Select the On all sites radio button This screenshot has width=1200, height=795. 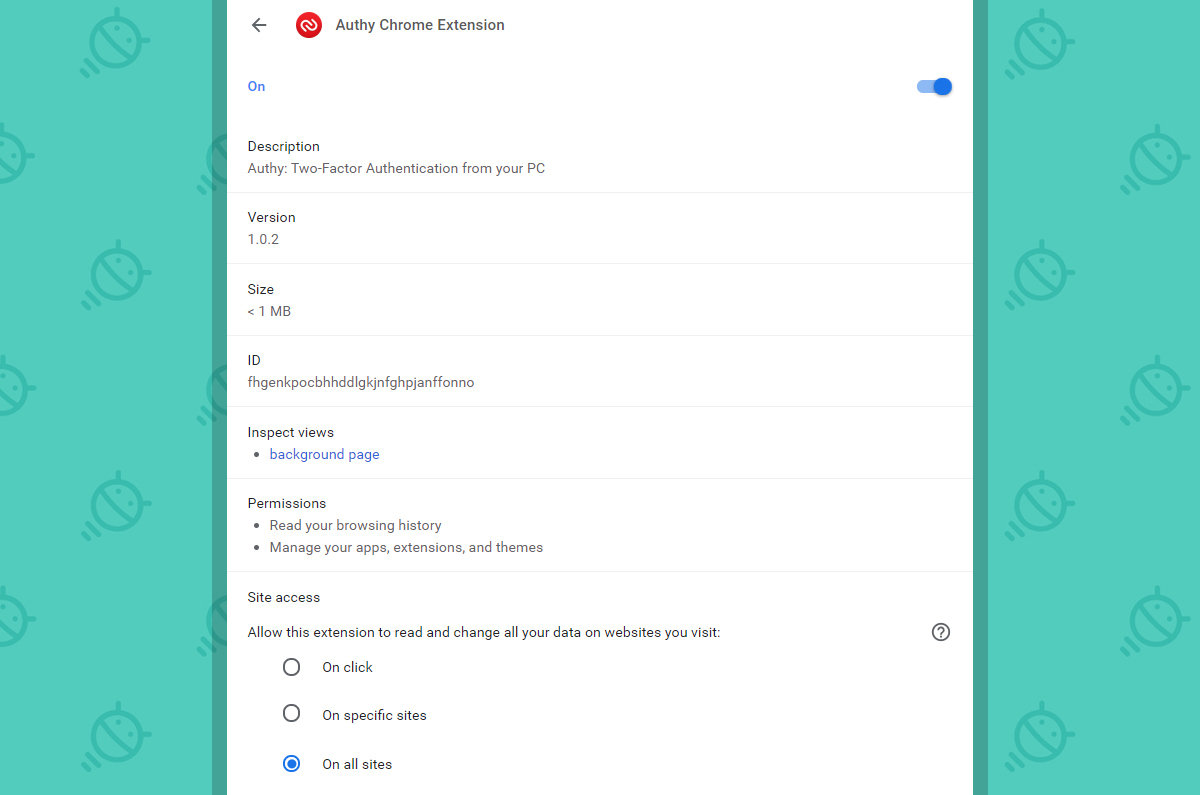291,764
